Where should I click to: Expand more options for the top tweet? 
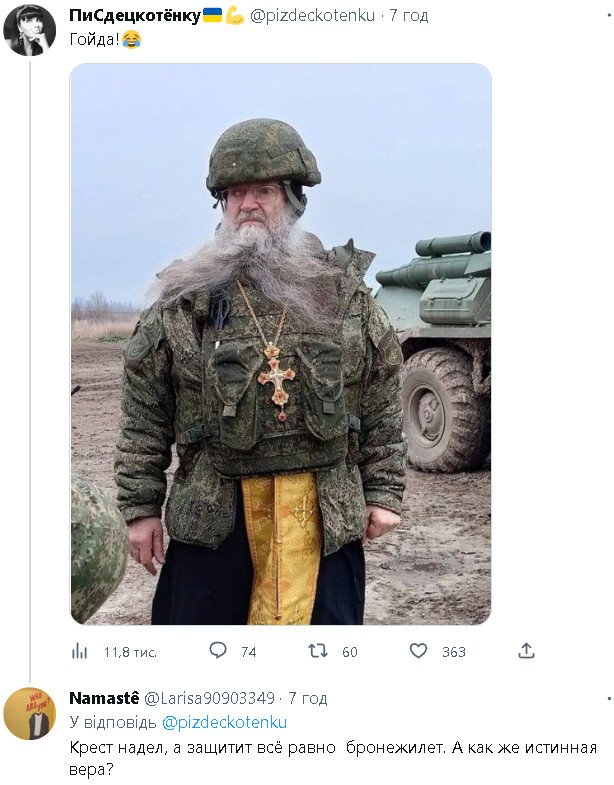pyautogui.click(x=608, y=16)
